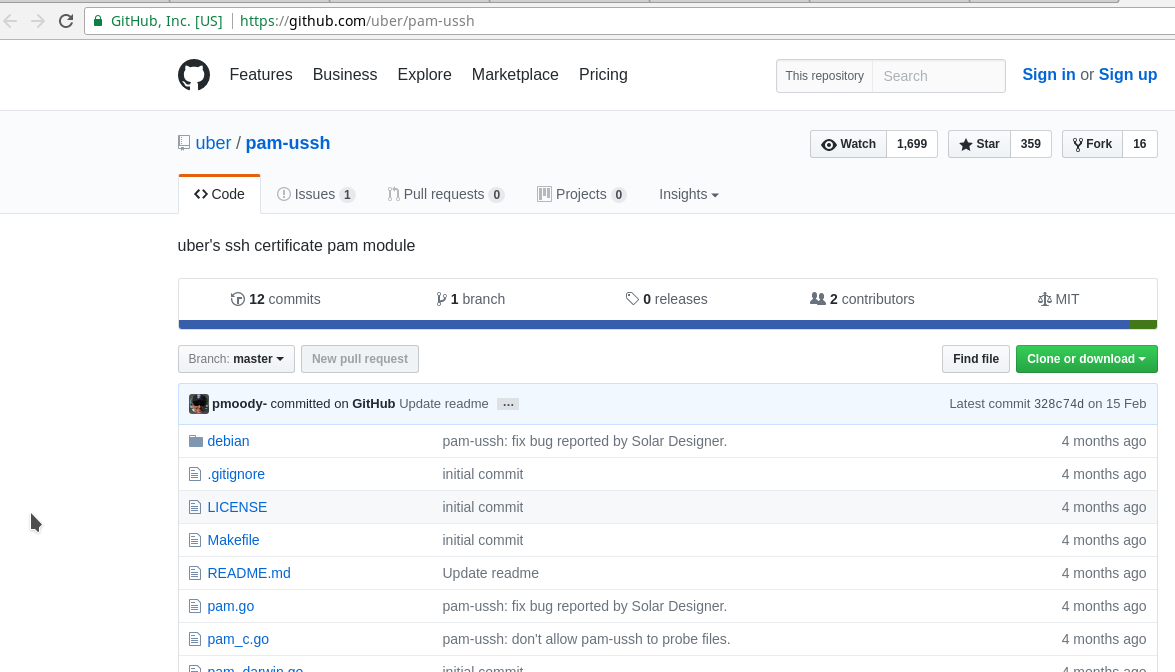Click the Star button

click(979, 144)
